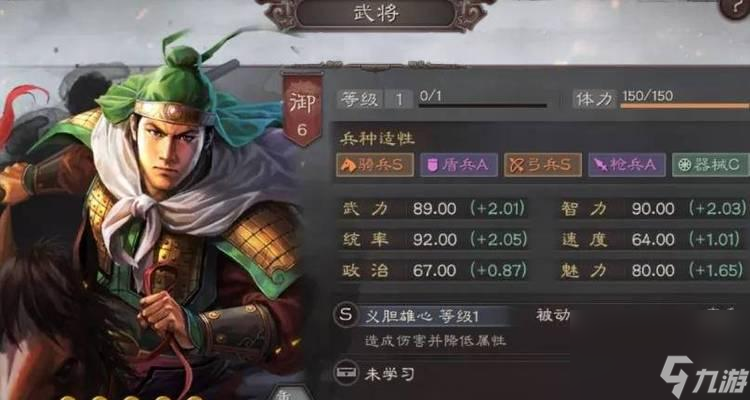The height and width of the screenshot is (400, 750).
Task: Open the 义胆雄心 等级1 skill entry
Action: 421,316
